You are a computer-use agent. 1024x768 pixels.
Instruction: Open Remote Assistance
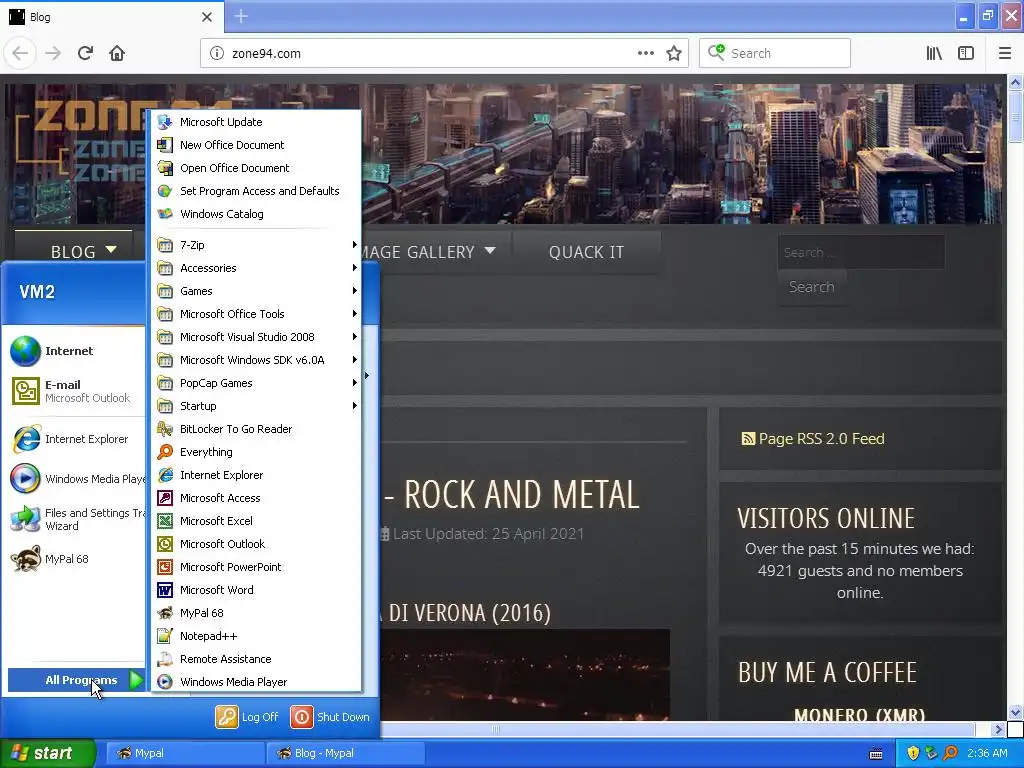click(256, 659)
